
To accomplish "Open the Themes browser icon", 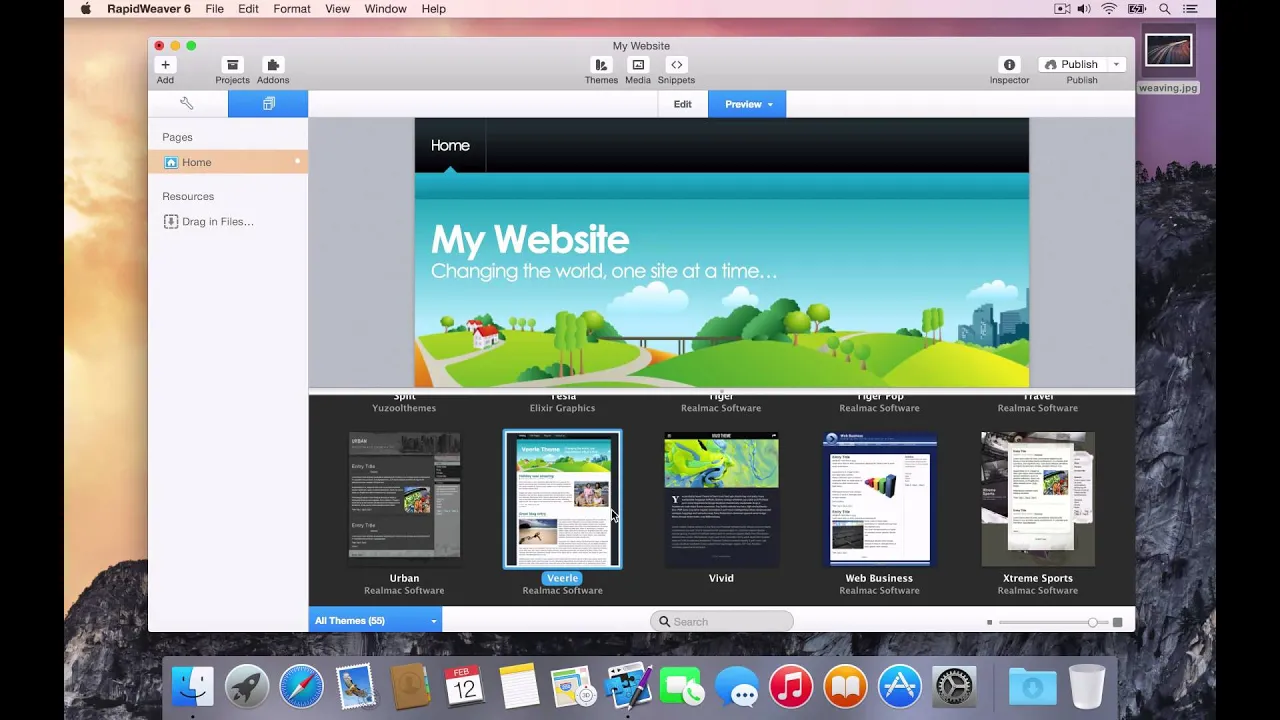I will click(x=601, y=65).
